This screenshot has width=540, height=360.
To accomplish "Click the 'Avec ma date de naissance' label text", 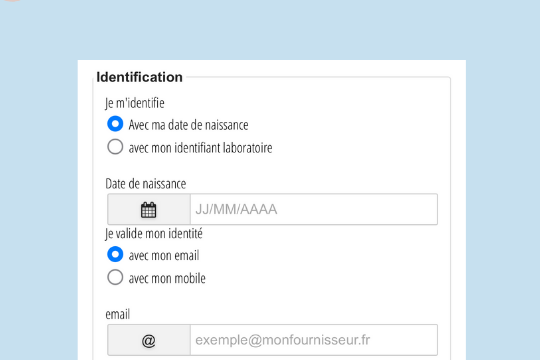I will 188,125.
